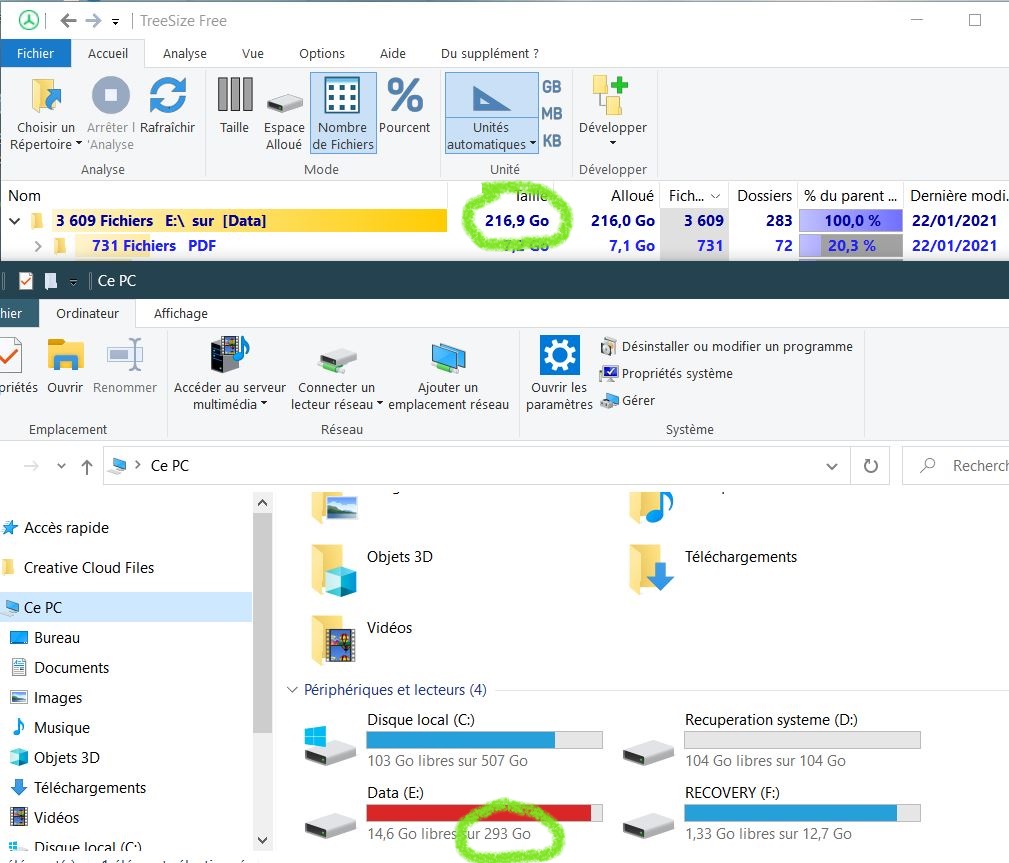
Task: Toggle the Taille display mode
Action: tap(234, 97)
